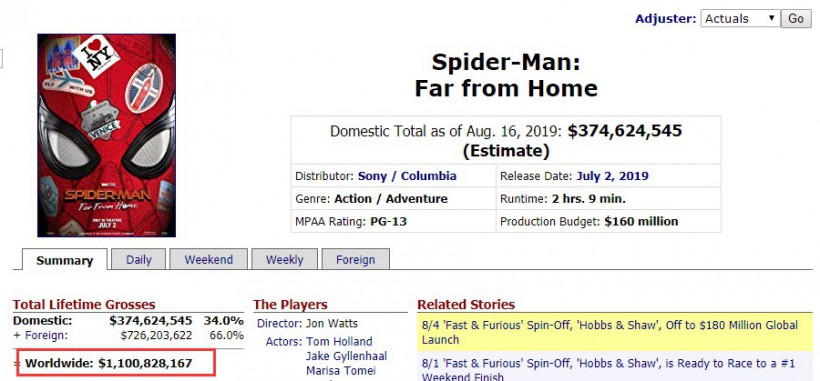
Task: Click the Action / Adventure genre link
Action: tap(391, 199)
